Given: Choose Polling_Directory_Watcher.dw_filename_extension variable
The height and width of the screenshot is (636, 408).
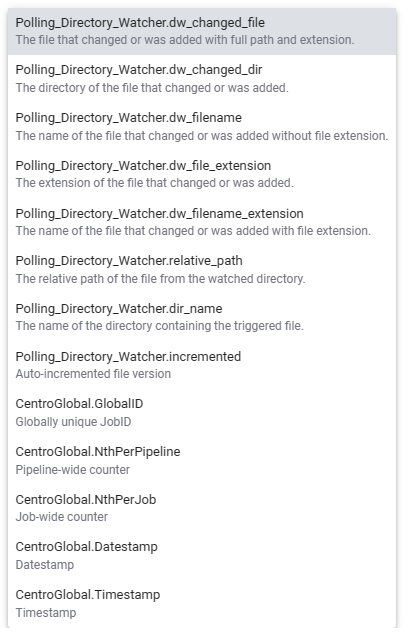Looking at the screenshot, I should 202,222.
